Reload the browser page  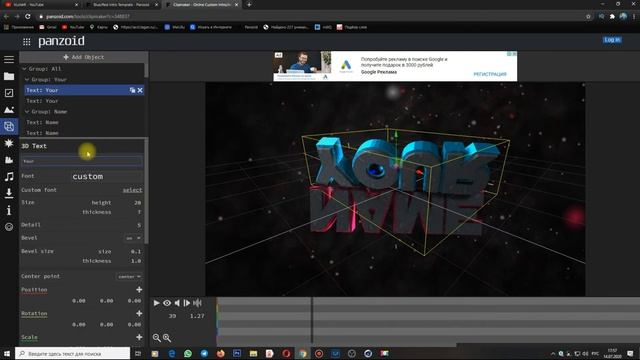coord(27,16)
